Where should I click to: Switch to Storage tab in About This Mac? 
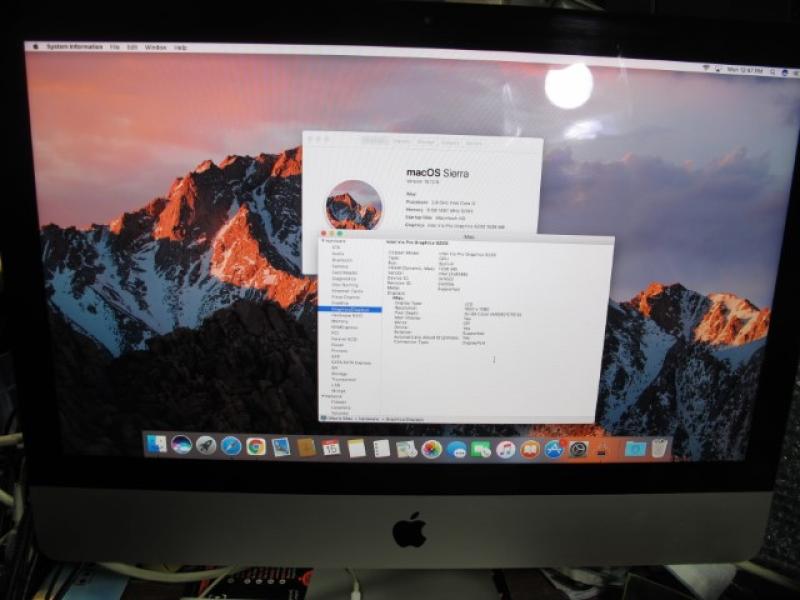(x=426, y=142)
